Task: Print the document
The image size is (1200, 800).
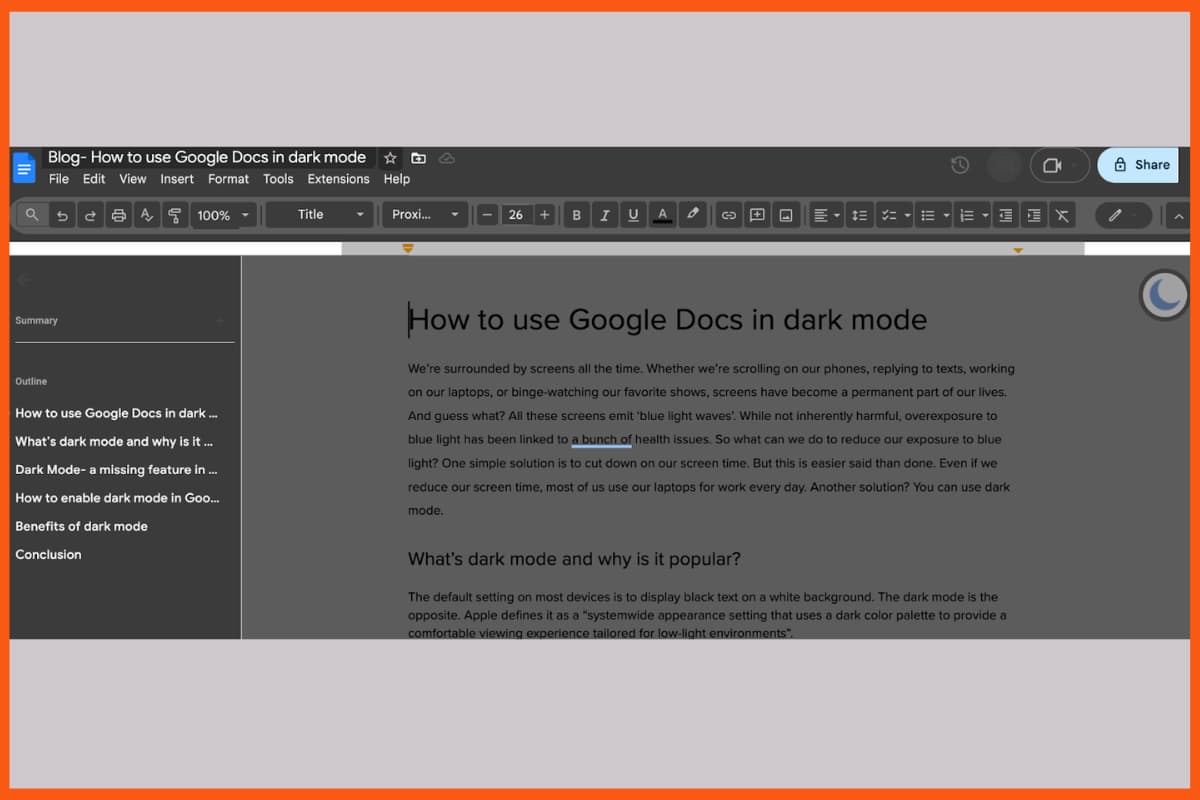Action: tap(119, 215)
